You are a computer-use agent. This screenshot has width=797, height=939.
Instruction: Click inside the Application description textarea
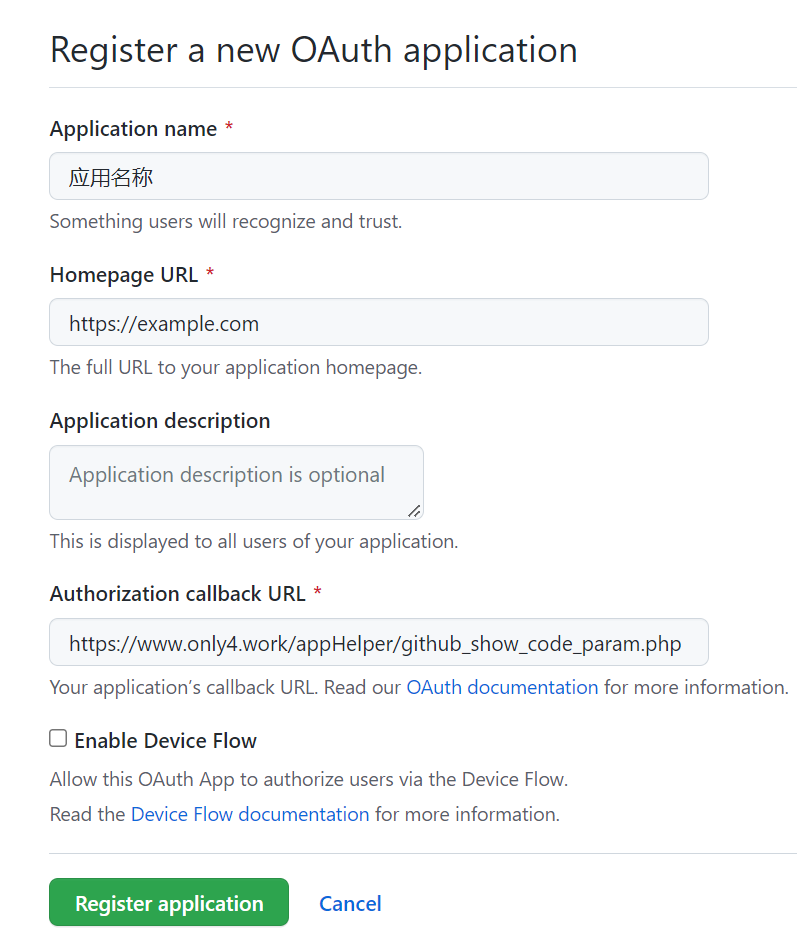pyautogui.click(x=236, y=482)
